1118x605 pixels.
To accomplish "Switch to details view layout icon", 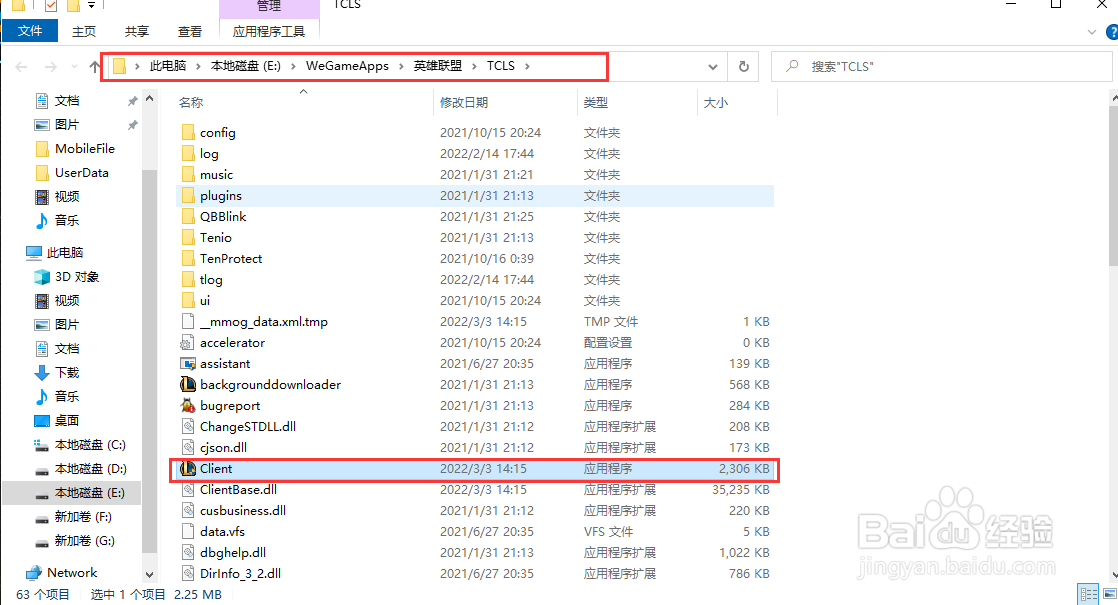I will (x=1089, y=594).
